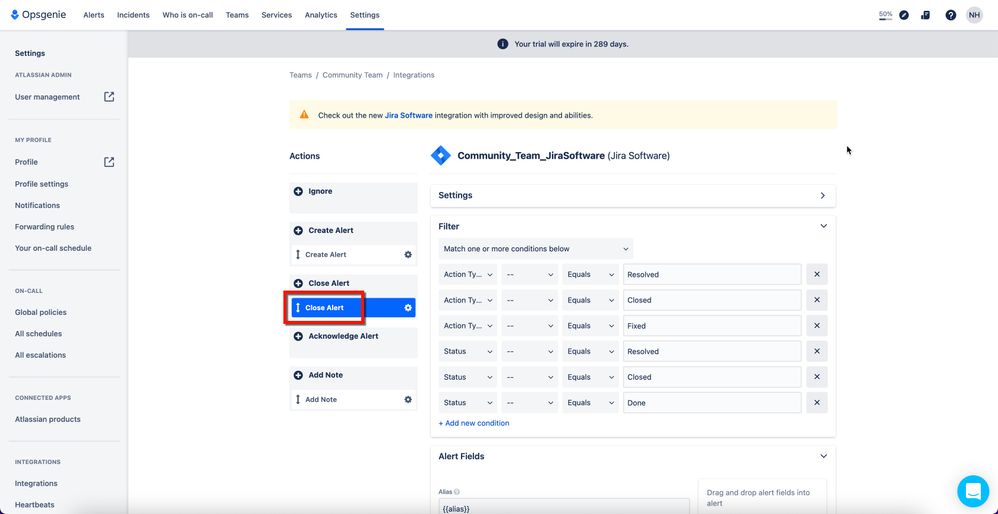Open the compass quick-start icon in header
The width and height of the screenshot is (998, 514).
[x=904, y=15]
